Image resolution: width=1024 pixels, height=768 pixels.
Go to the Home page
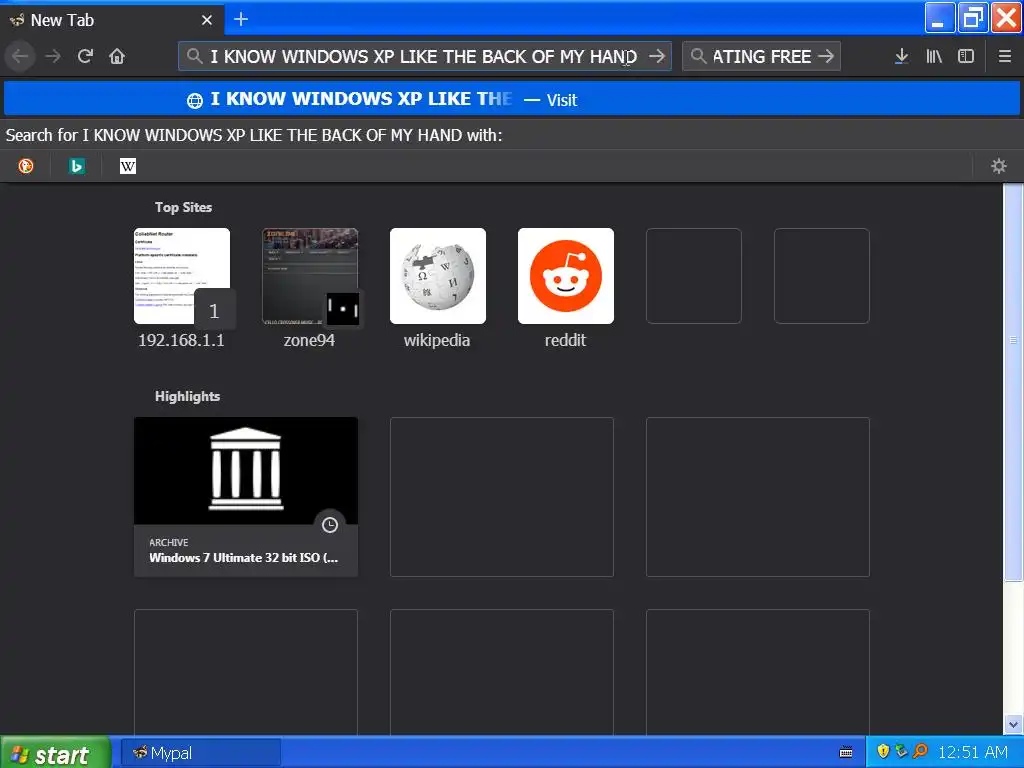click(117, 57)
